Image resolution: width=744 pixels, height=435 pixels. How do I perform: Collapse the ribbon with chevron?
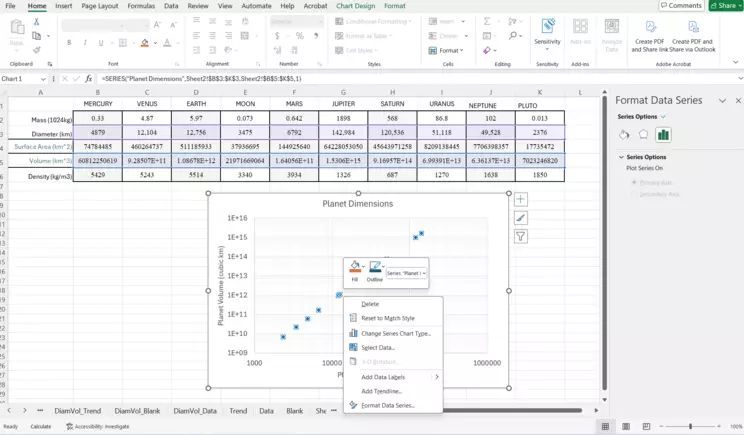tap(735, 63)
